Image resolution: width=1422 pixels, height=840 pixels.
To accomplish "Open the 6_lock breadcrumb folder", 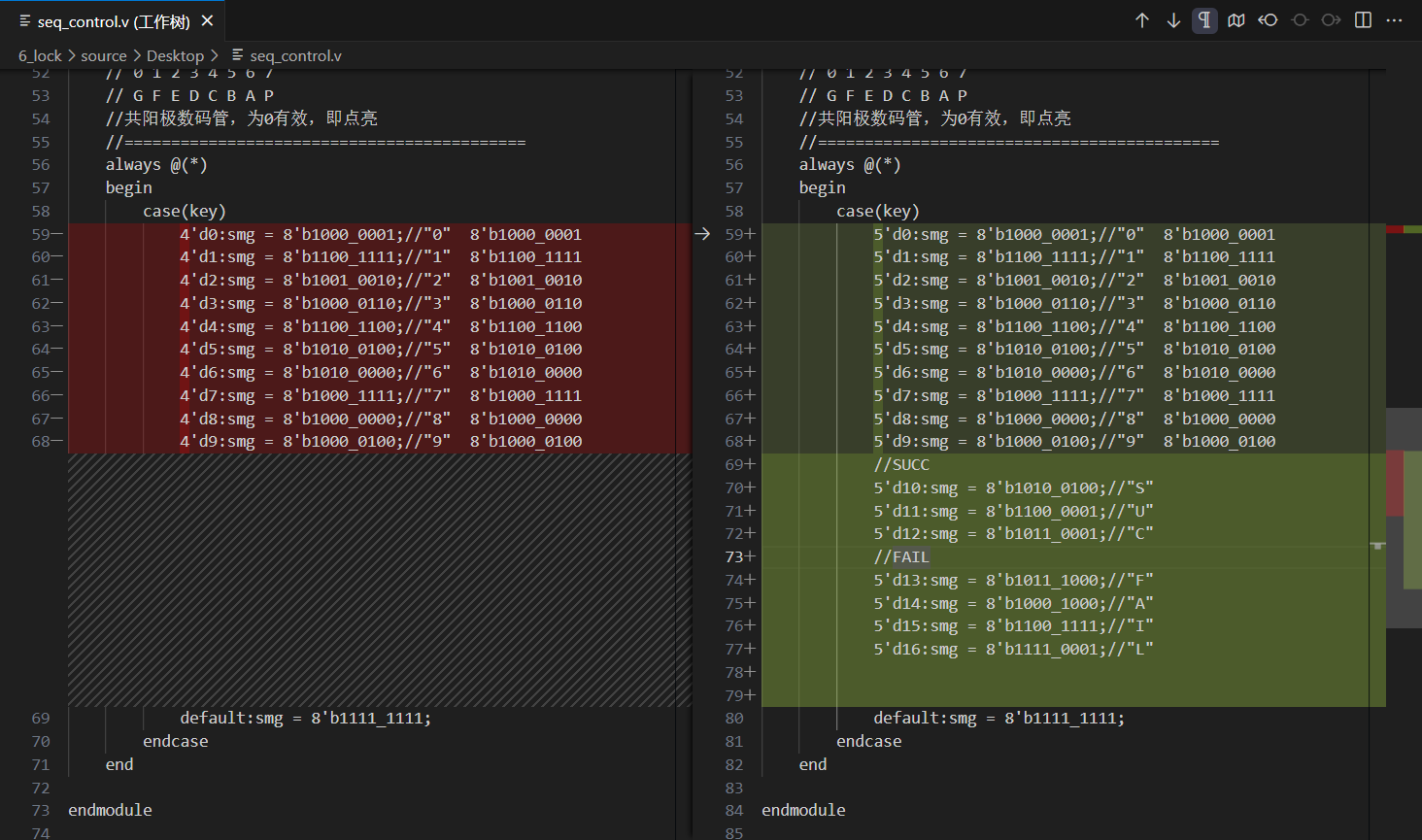I will (40, 56).
